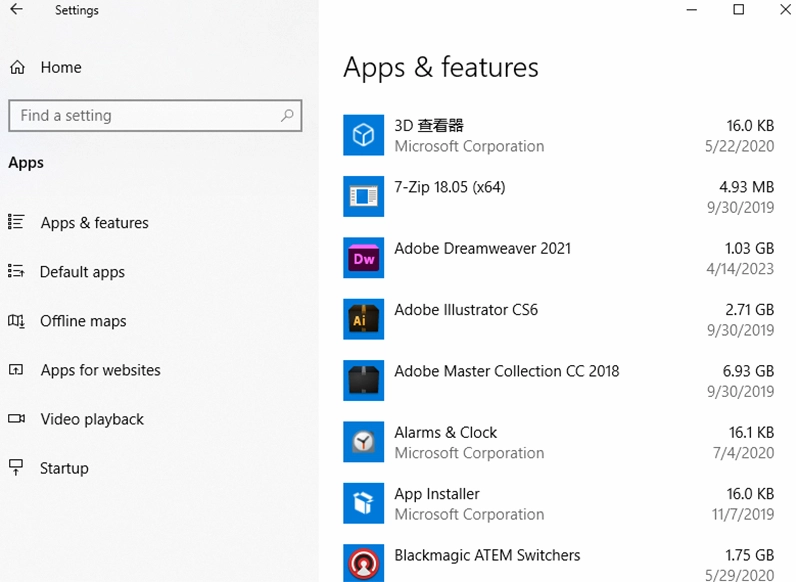Select Apps for websites section

(x=100, y=370)
